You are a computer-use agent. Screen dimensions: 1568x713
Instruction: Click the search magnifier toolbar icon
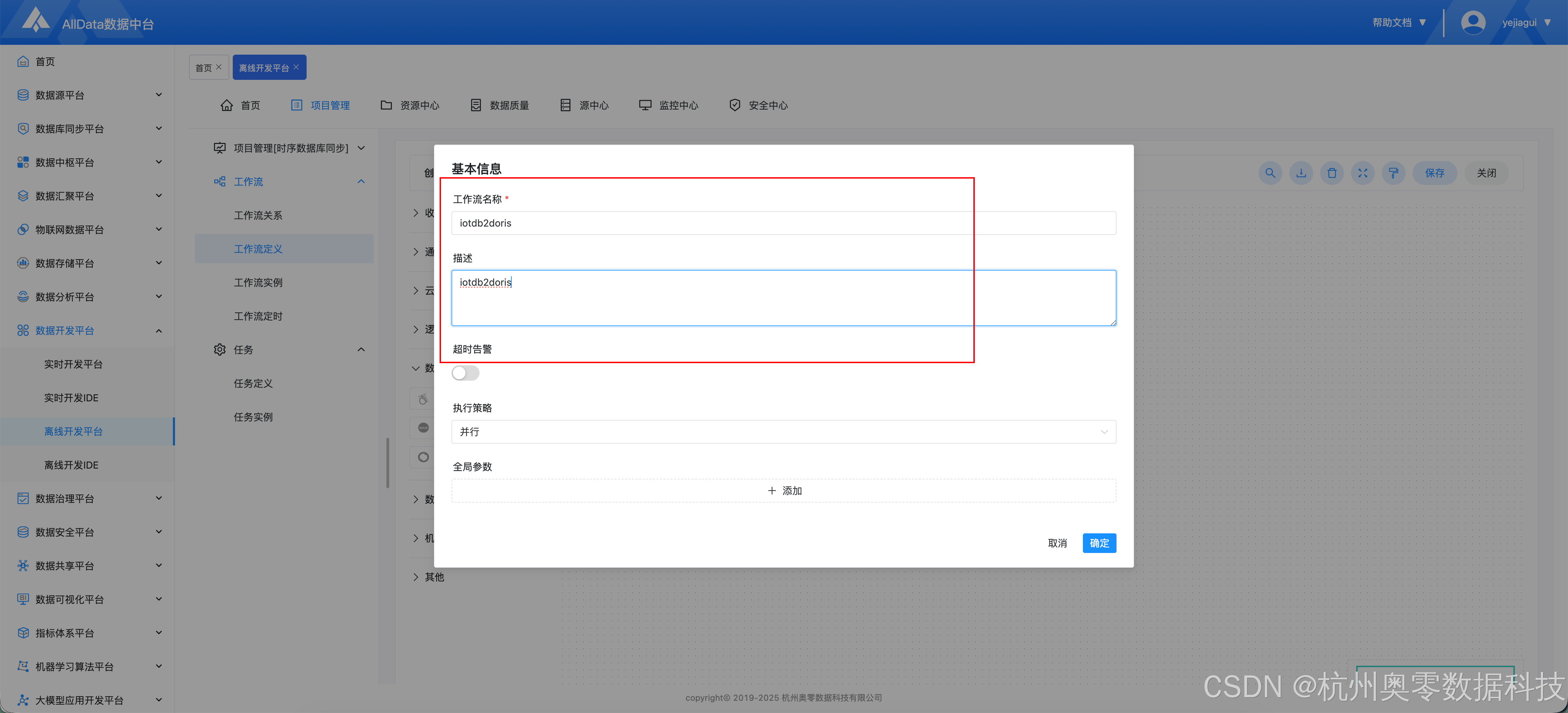(x=1270, y=173)
